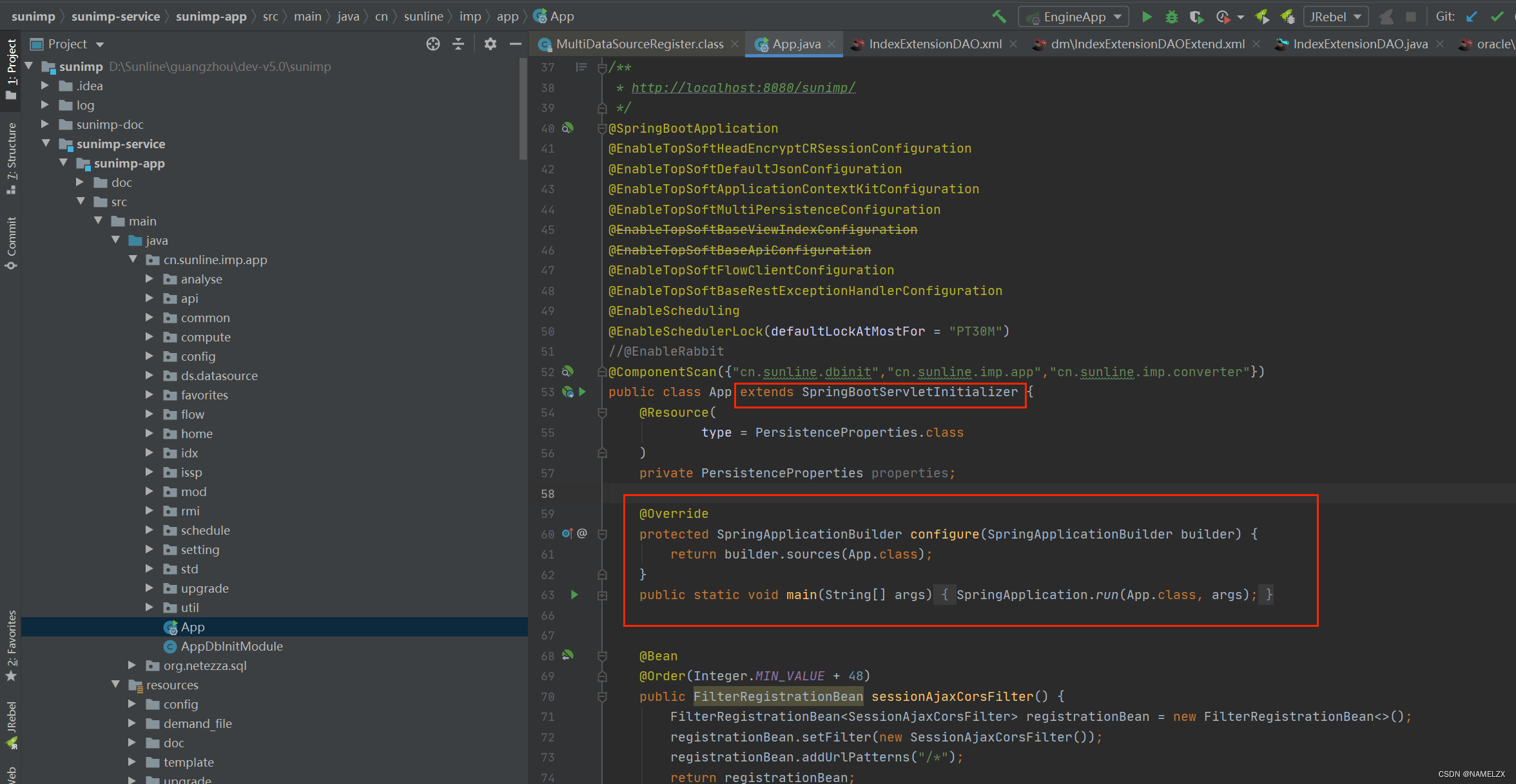
Task: Open the localhost:8080/sunimp link
Action: pos(743,88)
